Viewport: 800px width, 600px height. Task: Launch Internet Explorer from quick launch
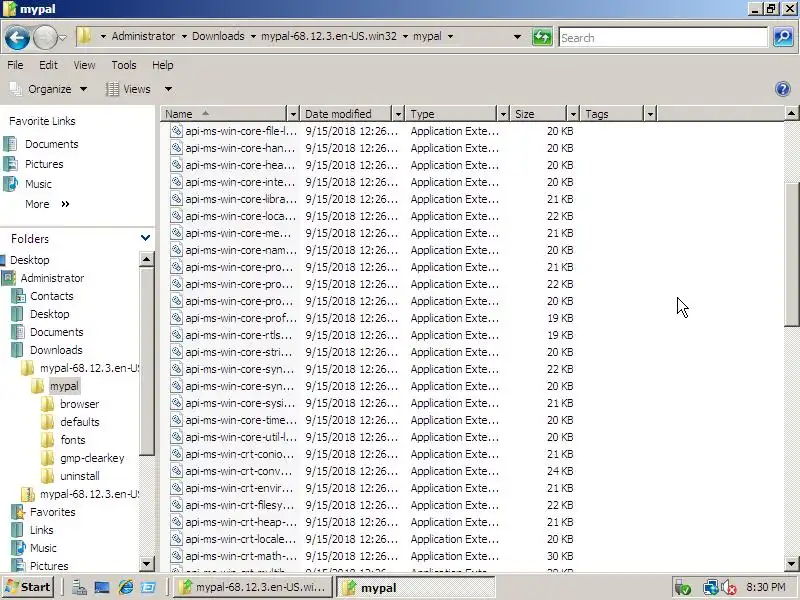tap(126, 587)
